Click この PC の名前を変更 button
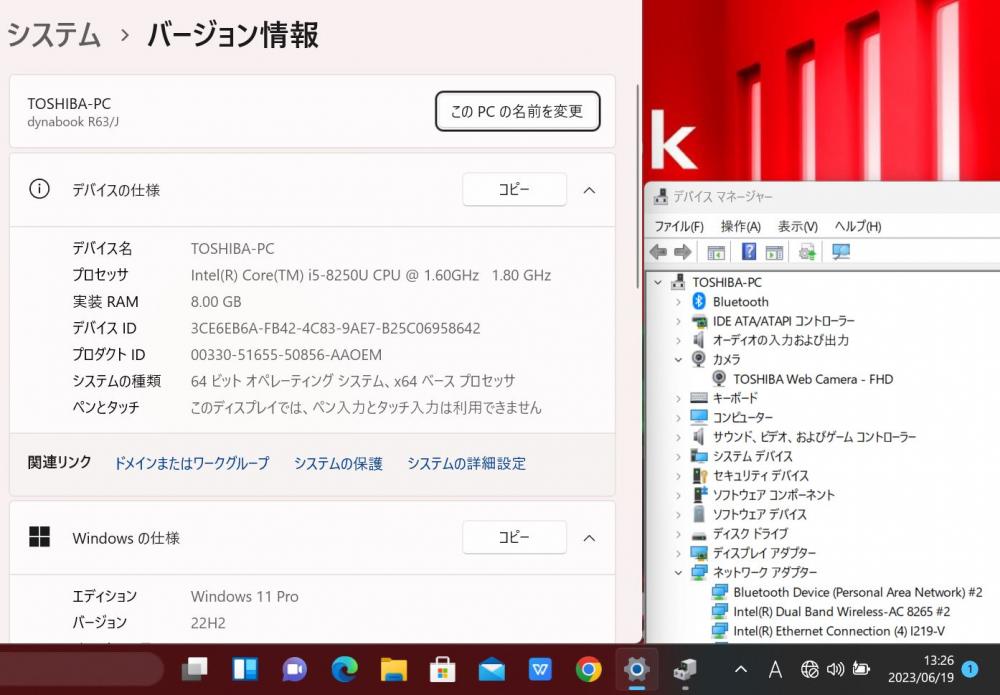Screen dimensions: 1000x695 (517, 112)
